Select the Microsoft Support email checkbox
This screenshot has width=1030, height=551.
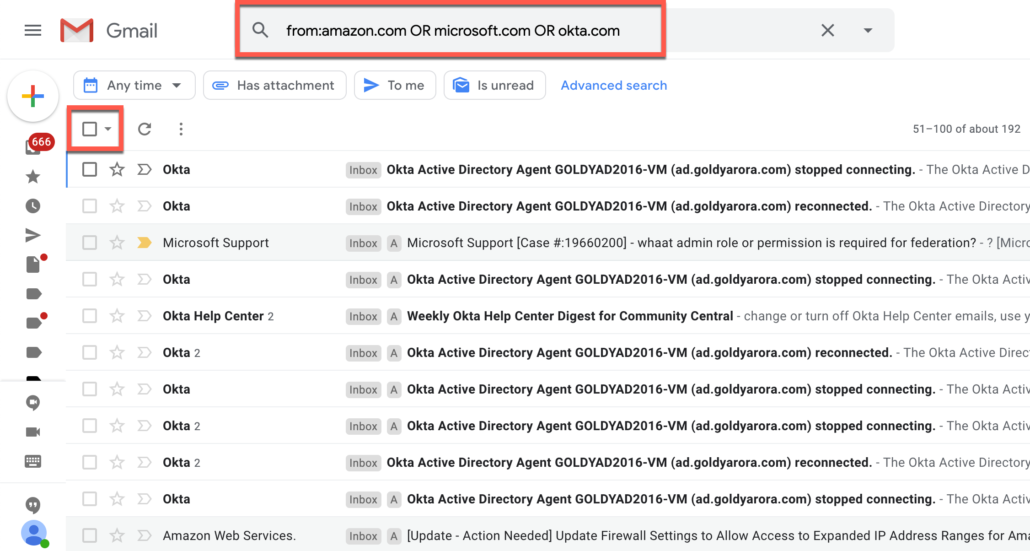click(89, 243)
